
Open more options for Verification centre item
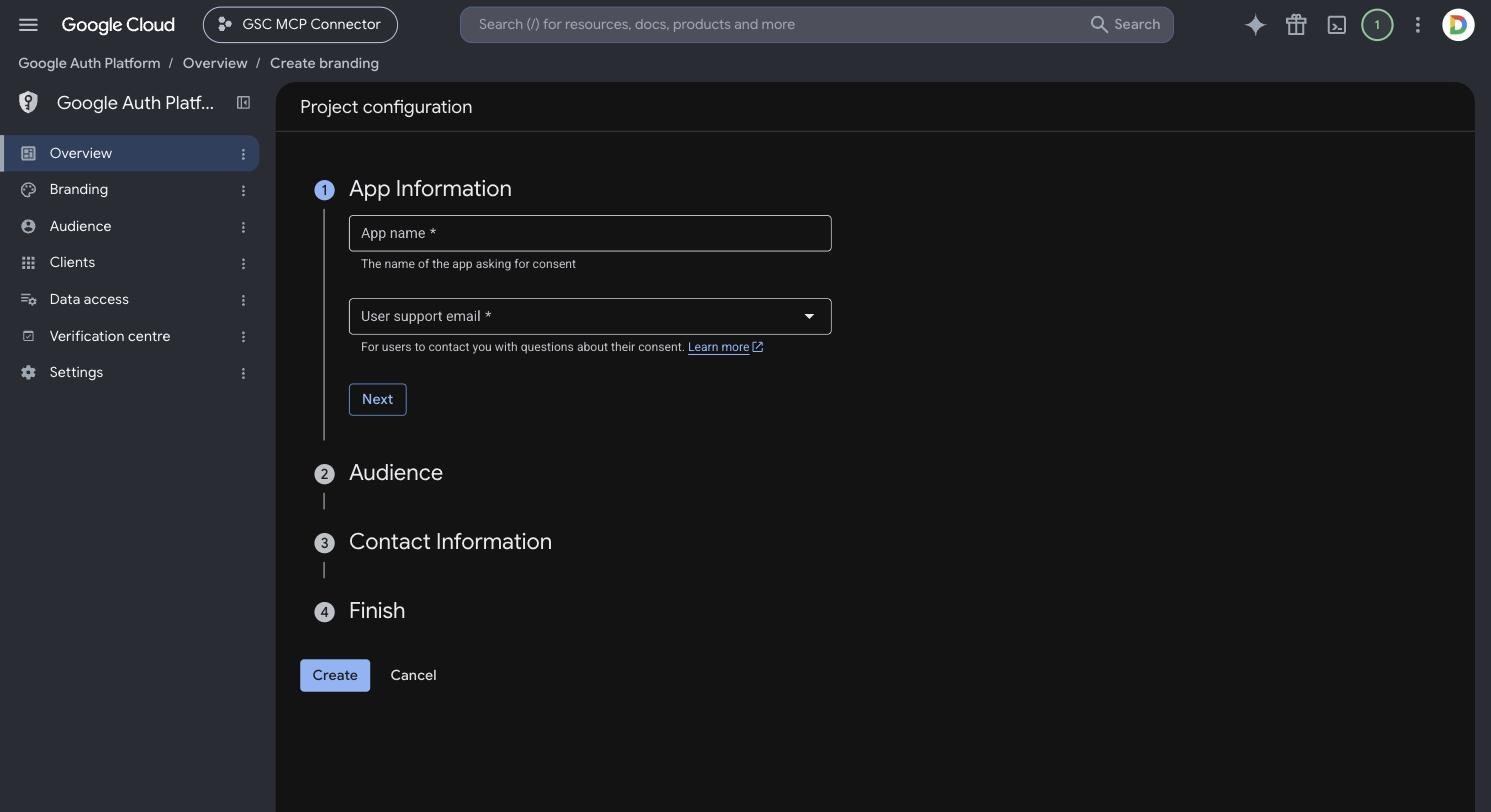243,337
